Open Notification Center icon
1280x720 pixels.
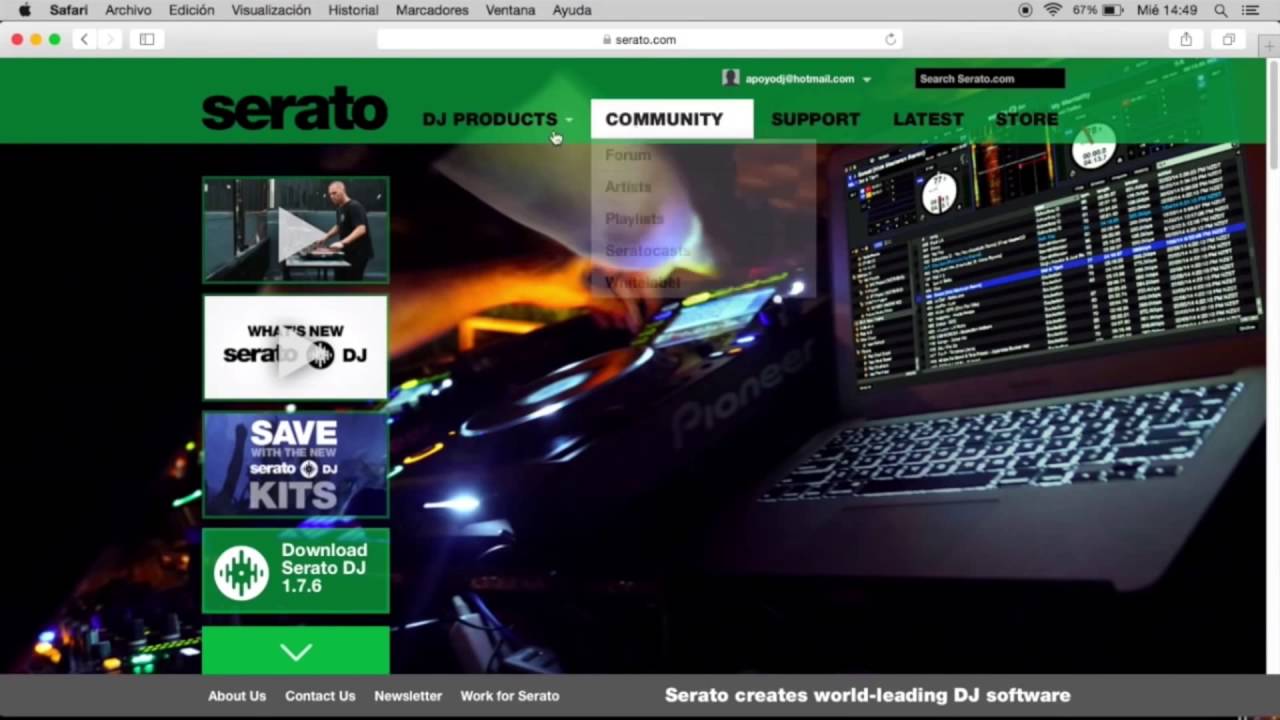1251,10
